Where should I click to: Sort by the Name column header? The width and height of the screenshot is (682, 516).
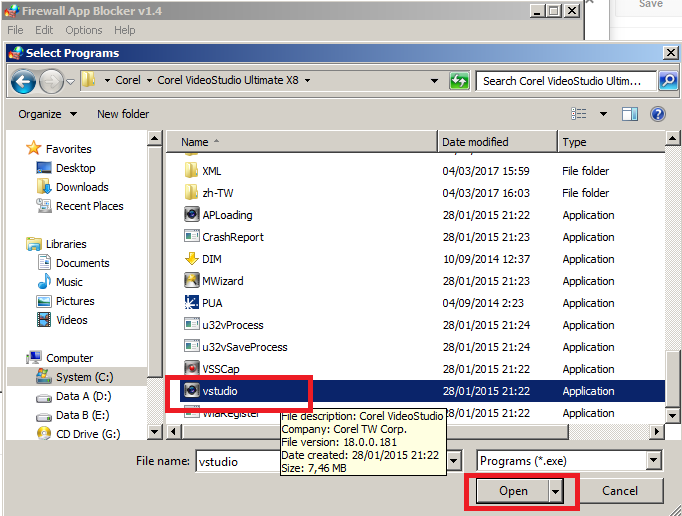pyautogui.click(x=301, y=142)
